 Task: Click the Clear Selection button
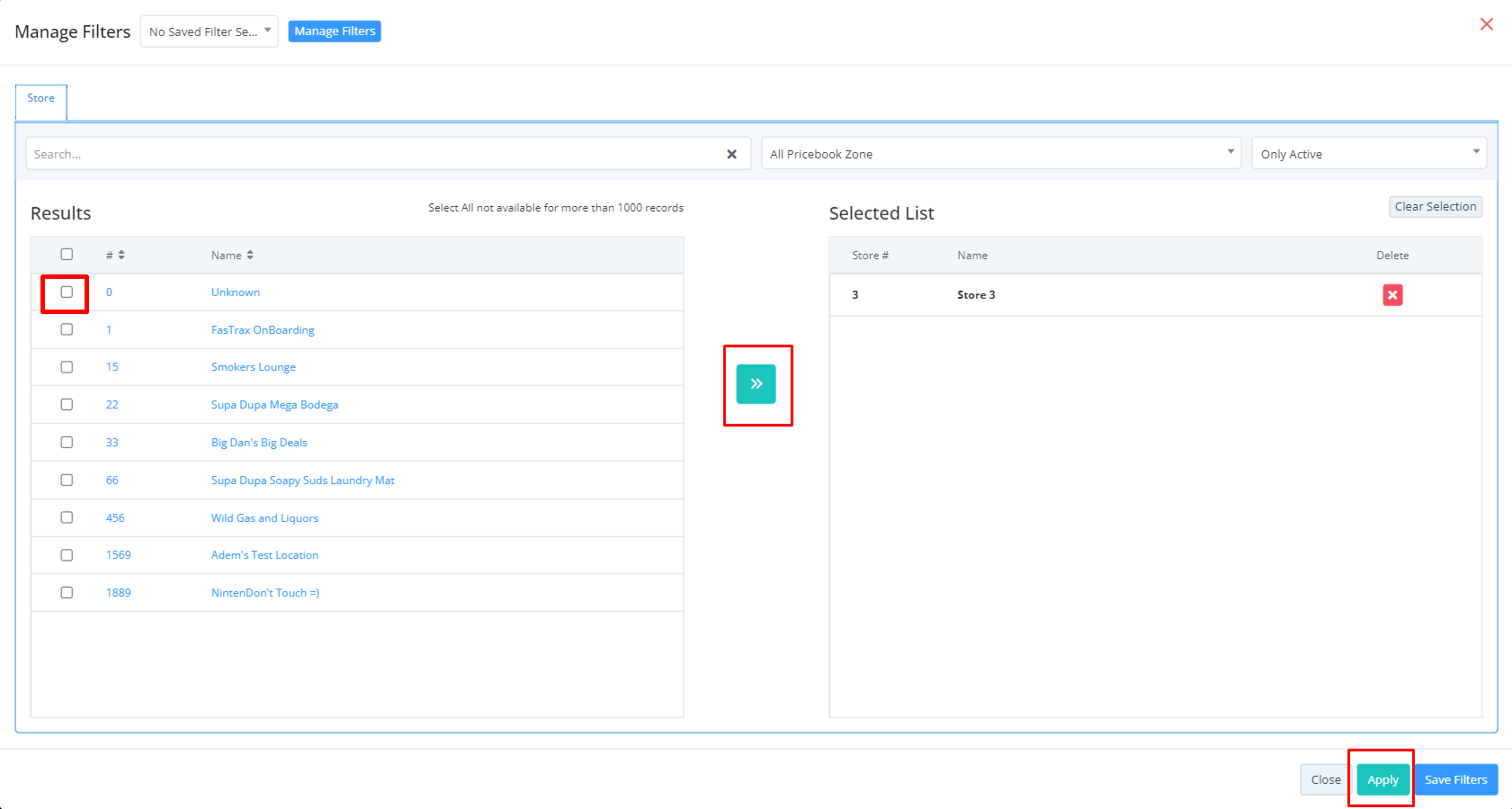(1436, 207)
